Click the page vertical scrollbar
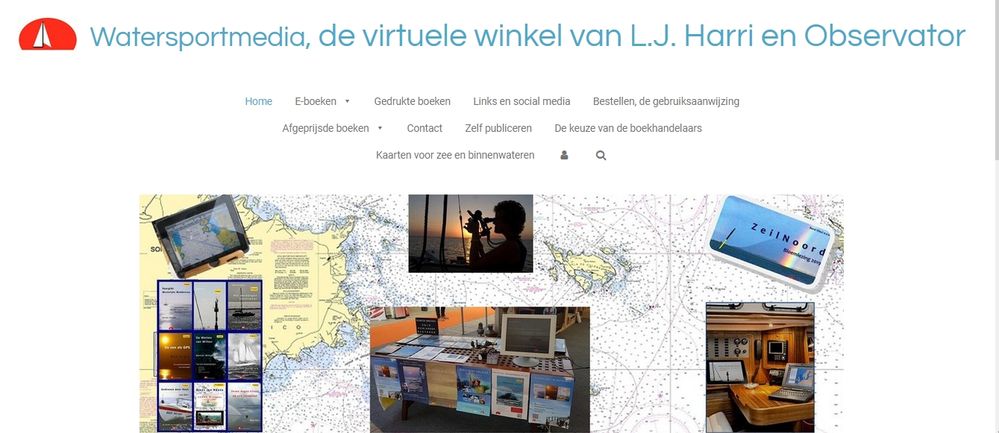 pyautogui.click(x=995, y=216)
